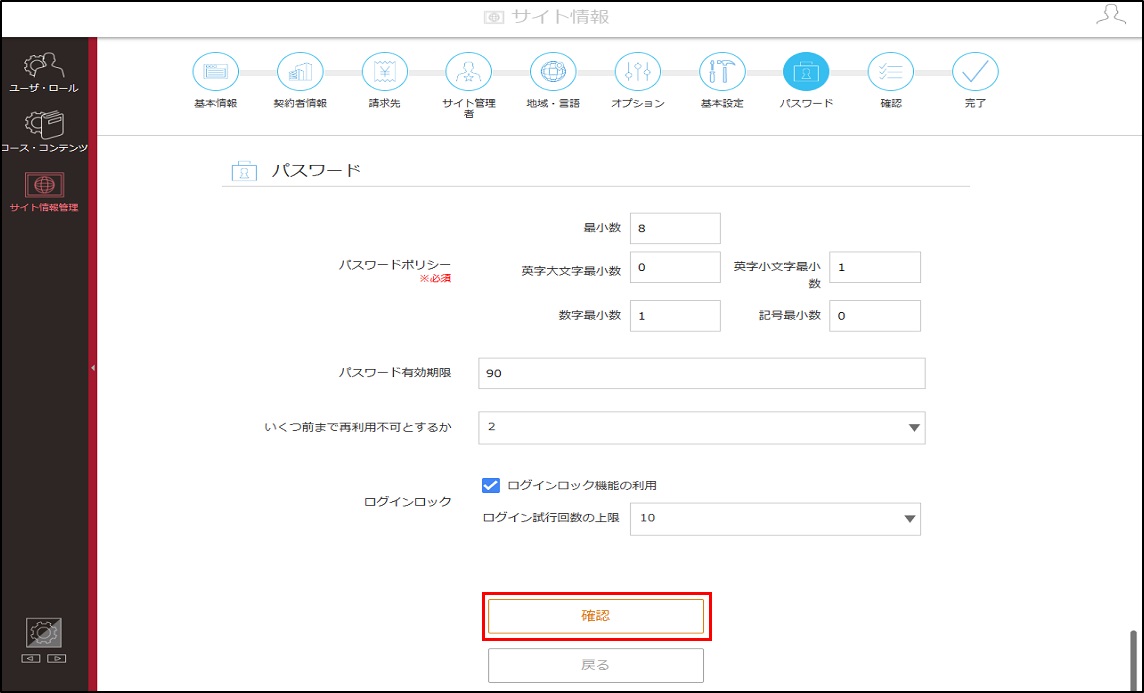This screenshot has width=1144, height=693.
Task: Jump to the 地域・言語 globe icon
Action: 553,71
